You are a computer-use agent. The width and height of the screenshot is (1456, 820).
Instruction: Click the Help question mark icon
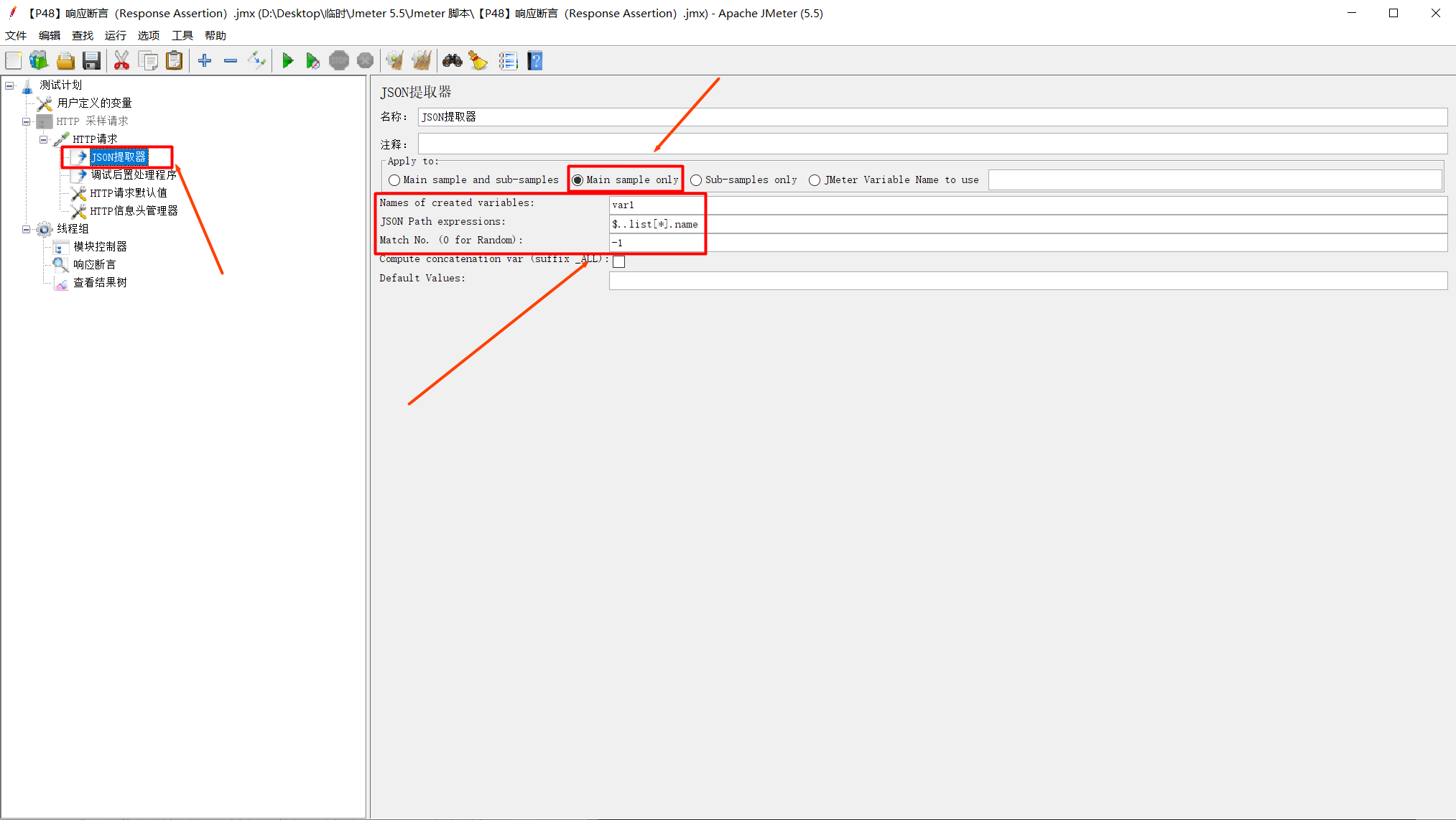(535, 61)
